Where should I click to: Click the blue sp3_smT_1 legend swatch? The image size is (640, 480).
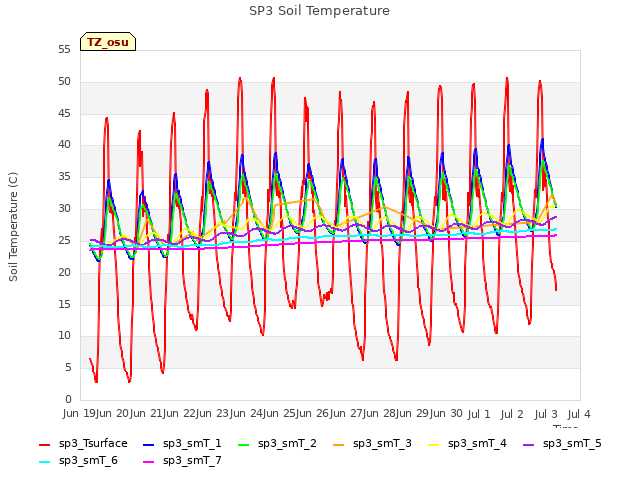point(149,444)
